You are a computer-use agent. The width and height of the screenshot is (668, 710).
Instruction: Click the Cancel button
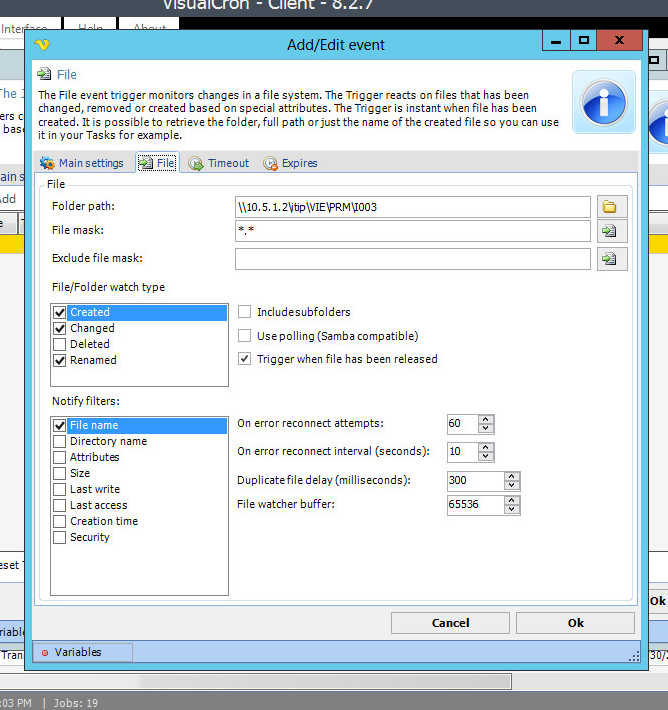click(x=450, y=623)
